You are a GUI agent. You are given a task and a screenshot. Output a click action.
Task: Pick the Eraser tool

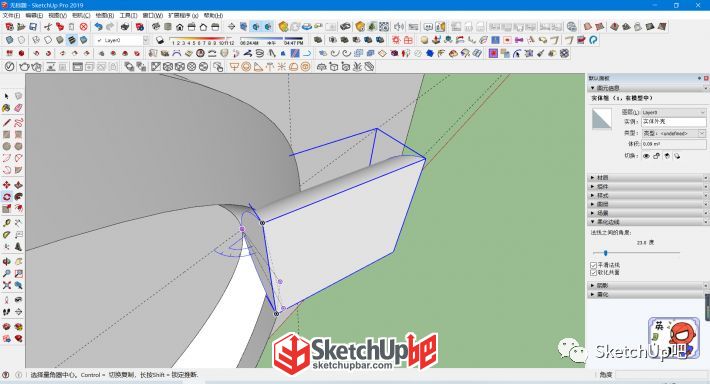(19, 108)
